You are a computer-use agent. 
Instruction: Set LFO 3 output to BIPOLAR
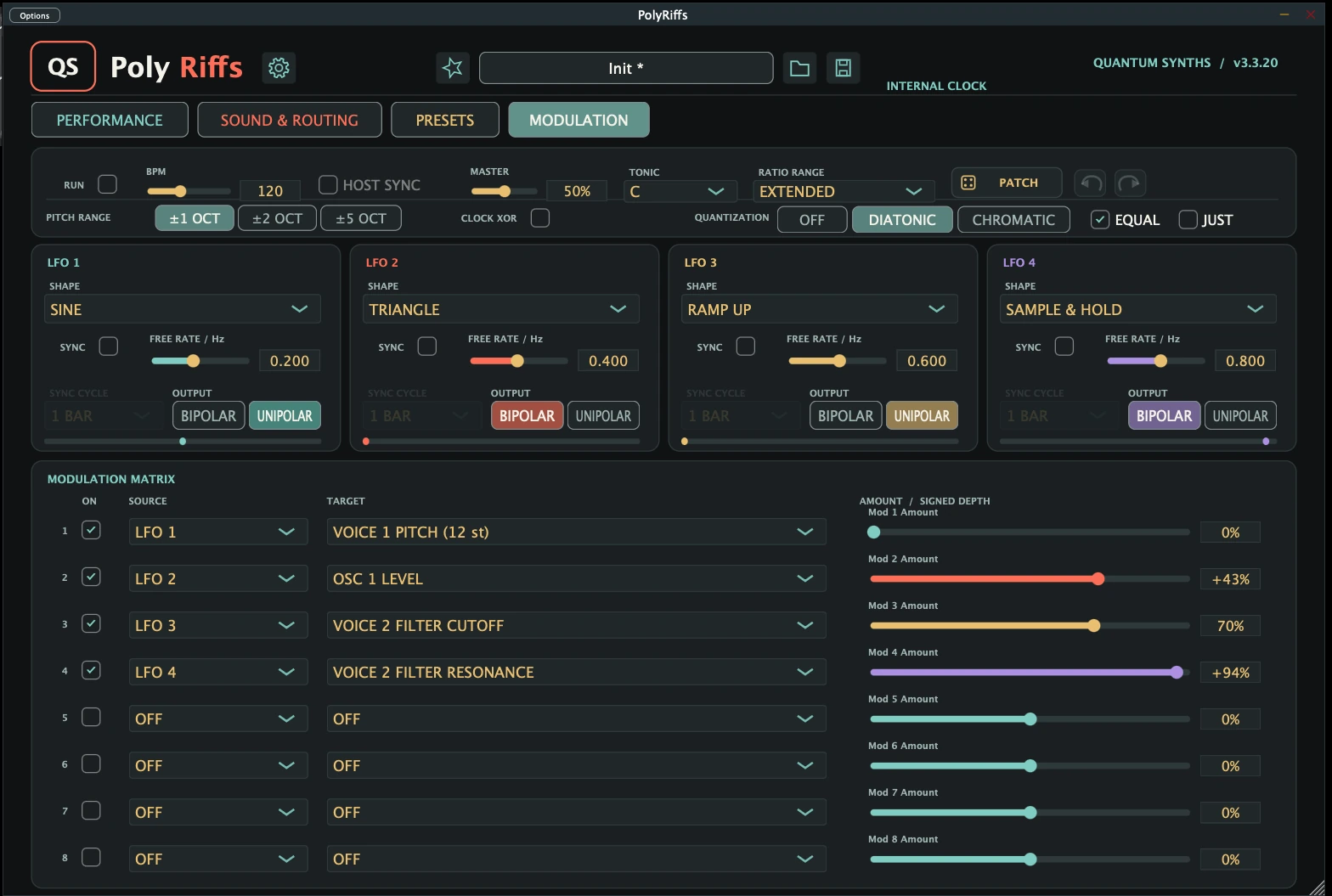[x=845, y=415]
